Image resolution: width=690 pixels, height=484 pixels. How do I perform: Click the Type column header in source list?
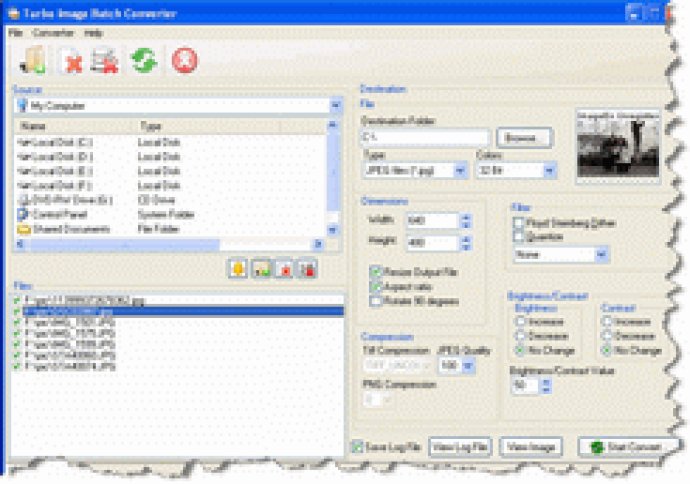point(207,126)
